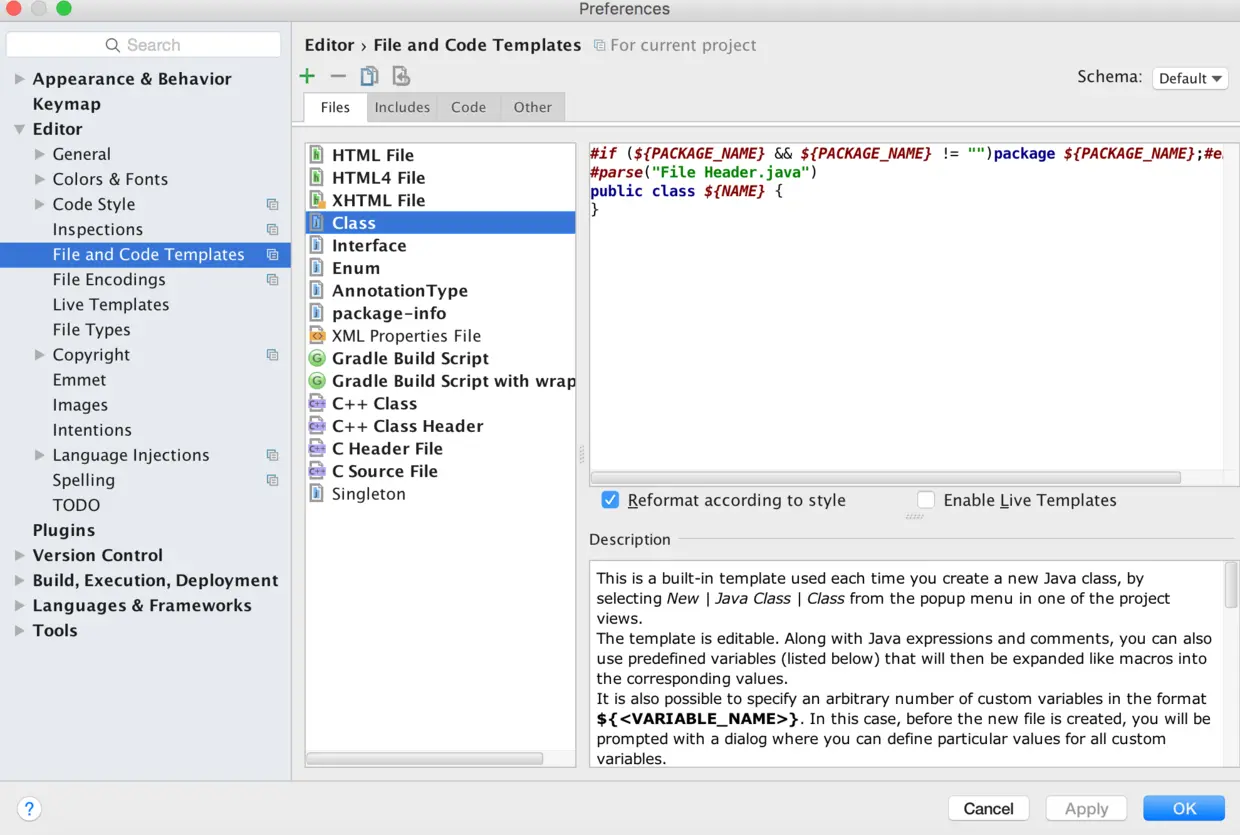The height and width of the screenshot is (835, 1240).
Task: Collapse the Editor section
Action: click(19, 129)
